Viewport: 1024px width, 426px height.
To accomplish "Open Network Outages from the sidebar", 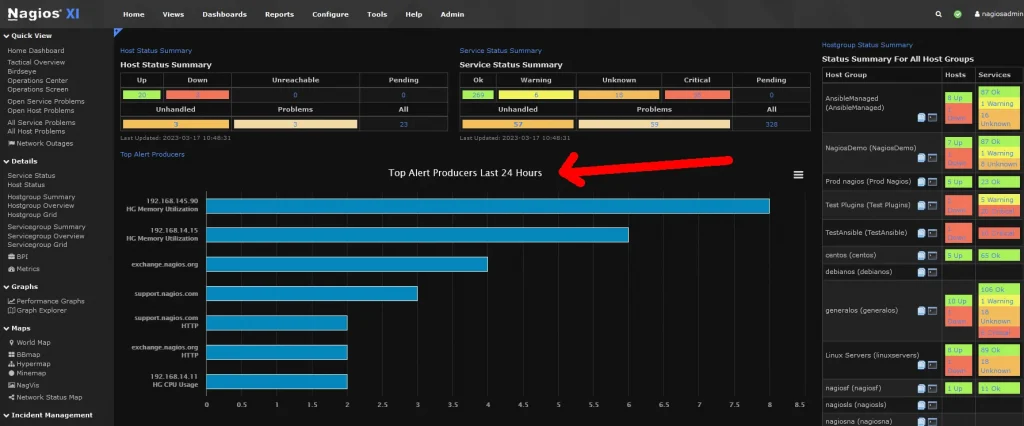I will coord(40,143).
